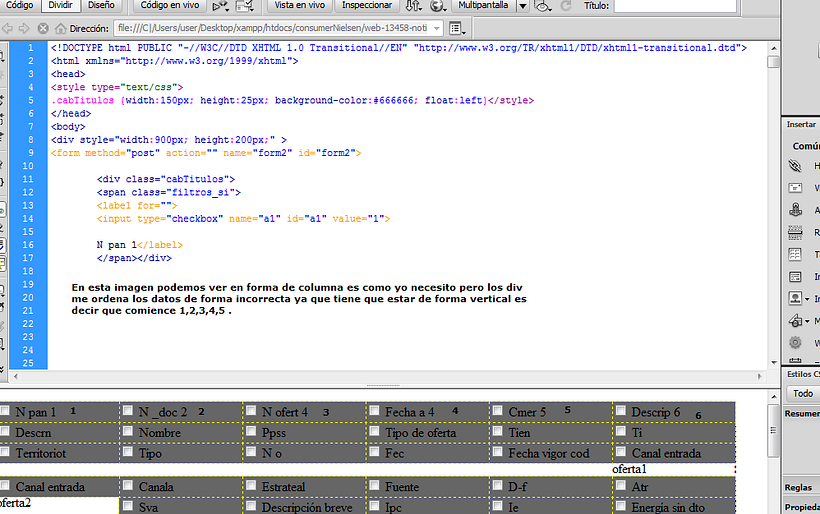
Task: Click the Reglas section header
Action: pos(798,487)
